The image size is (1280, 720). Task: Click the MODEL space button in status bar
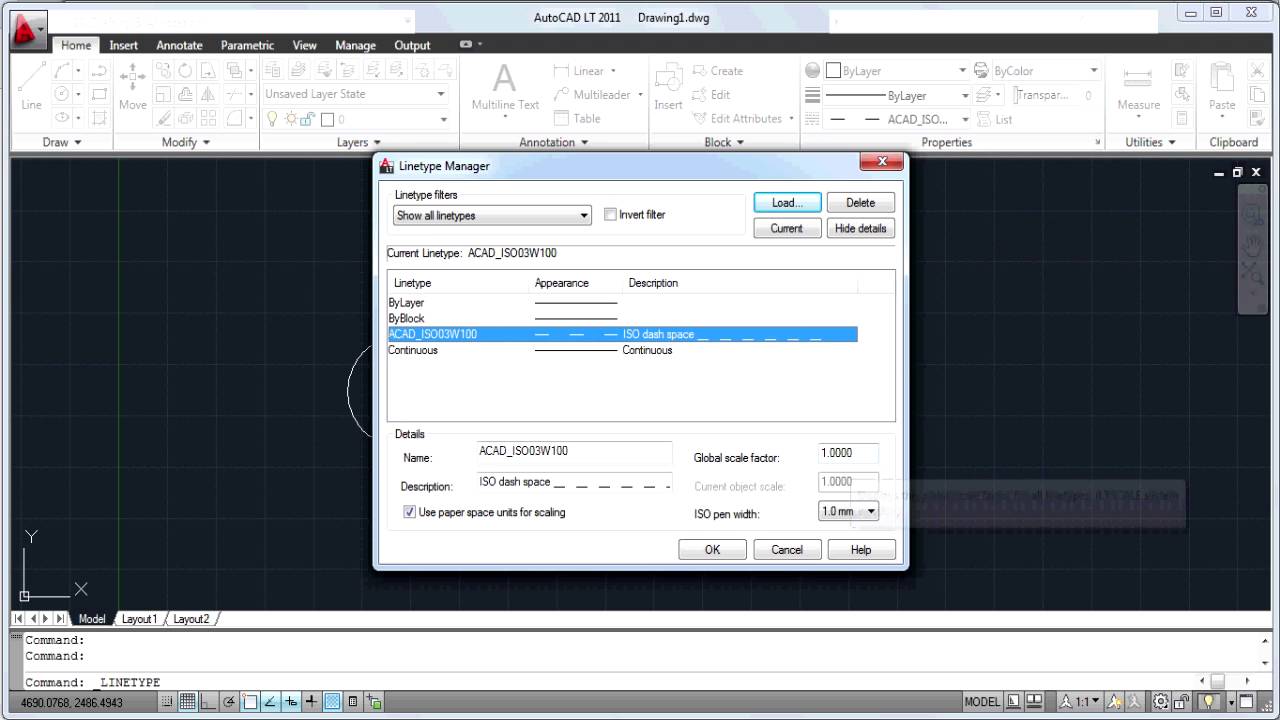(982, 702)
